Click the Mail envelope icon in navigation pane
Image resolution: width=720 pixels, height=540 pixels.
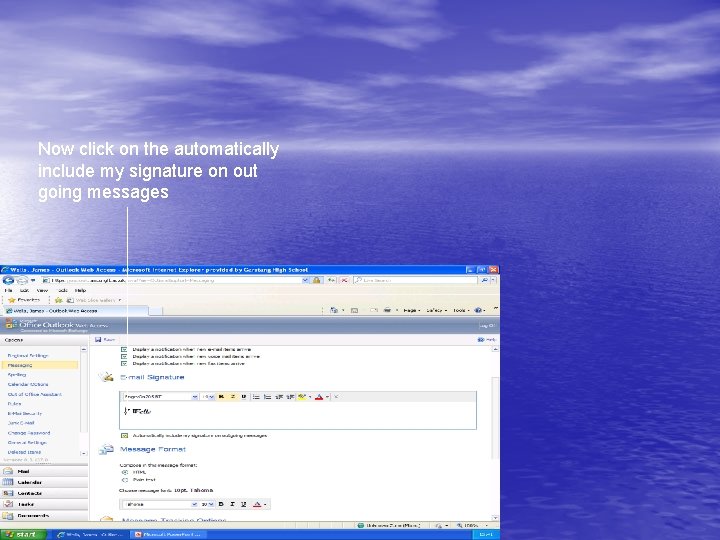coord(8,471)
